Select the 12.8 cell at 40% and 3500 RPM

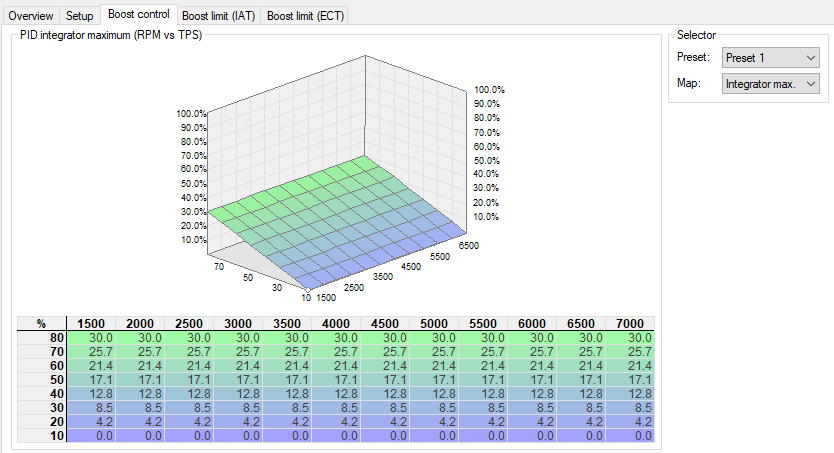point(287,393)
